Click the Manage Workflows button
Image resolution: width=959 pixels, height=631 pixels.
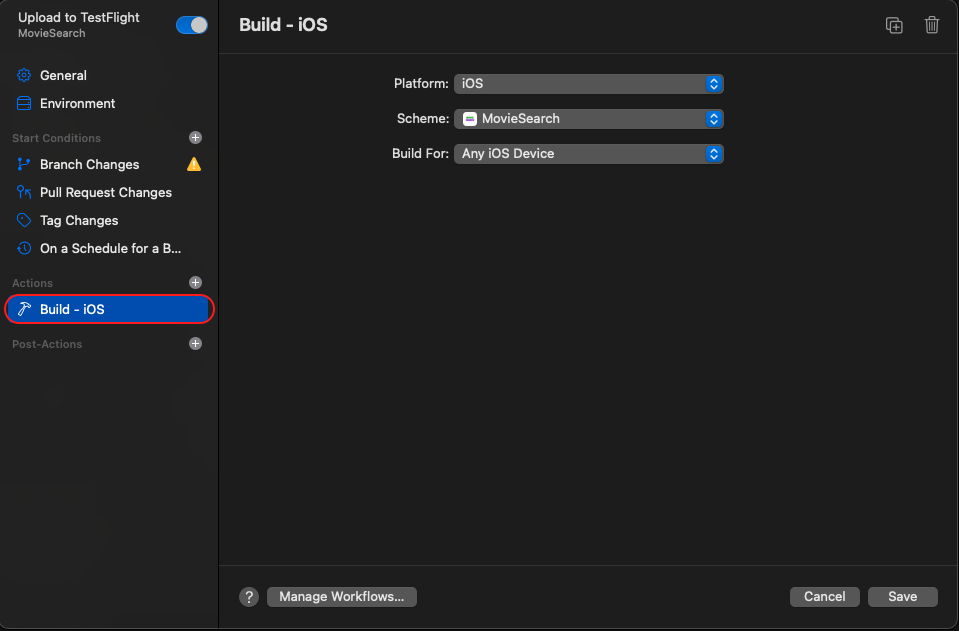[x=342, y=597]
